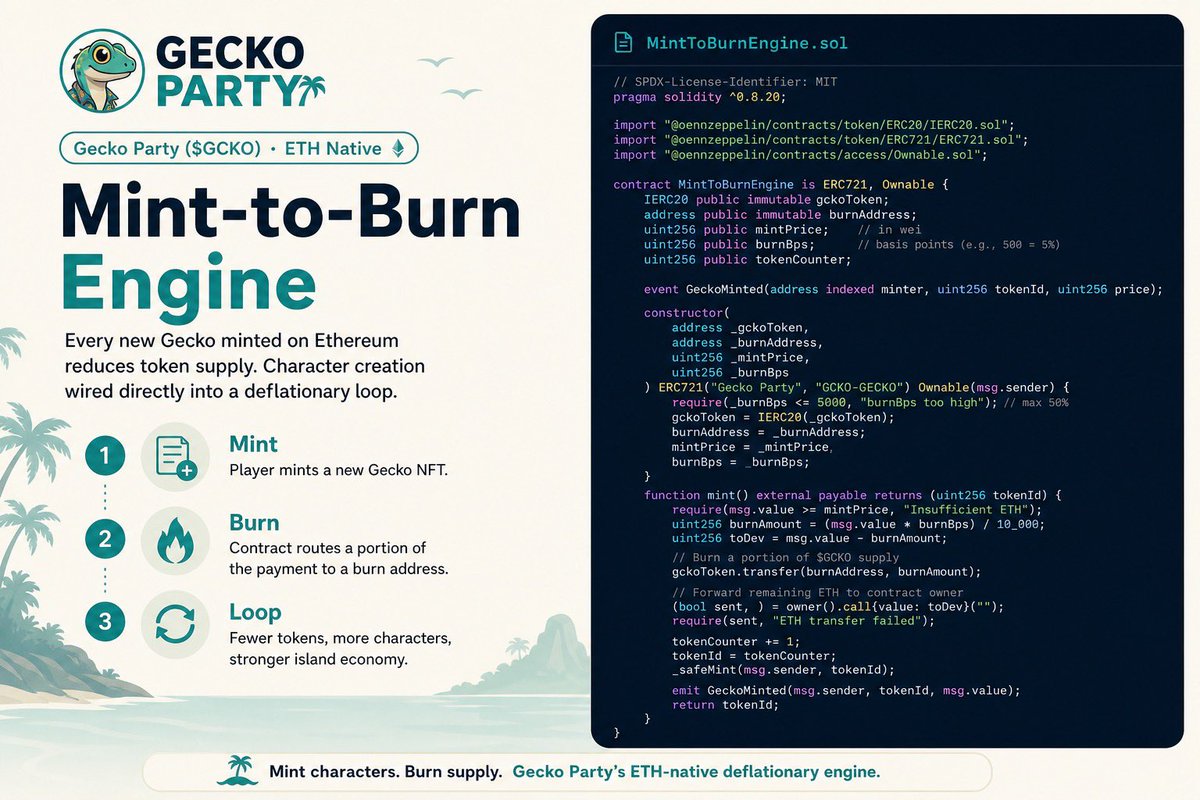Click the 'constructor(' line
Screen dimensions: 1200x800
pyautogui.click(x=689, y=313)
